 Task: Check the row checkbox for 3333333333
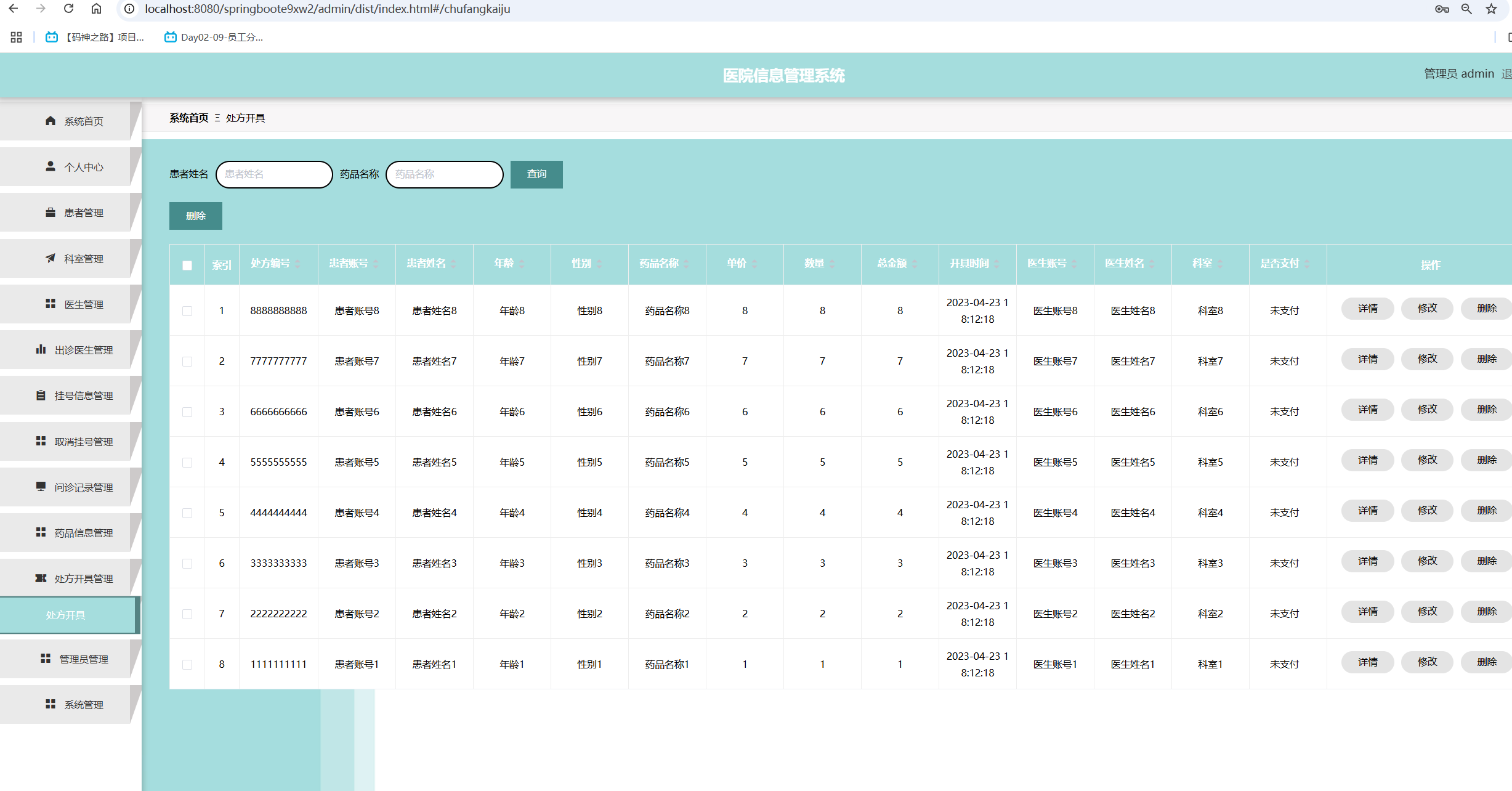(187, 564)
